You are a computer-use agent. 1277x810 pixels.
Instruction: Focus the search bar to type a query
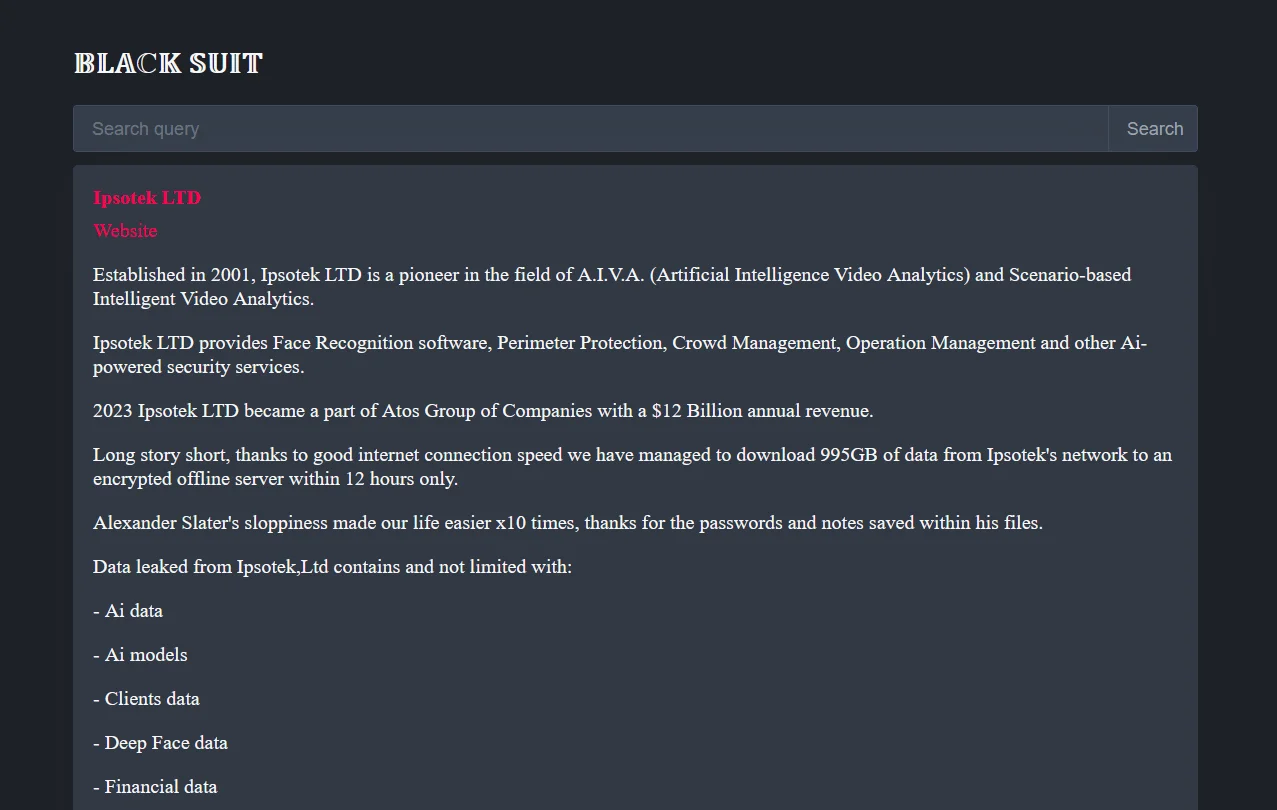[x=500, y=128]
